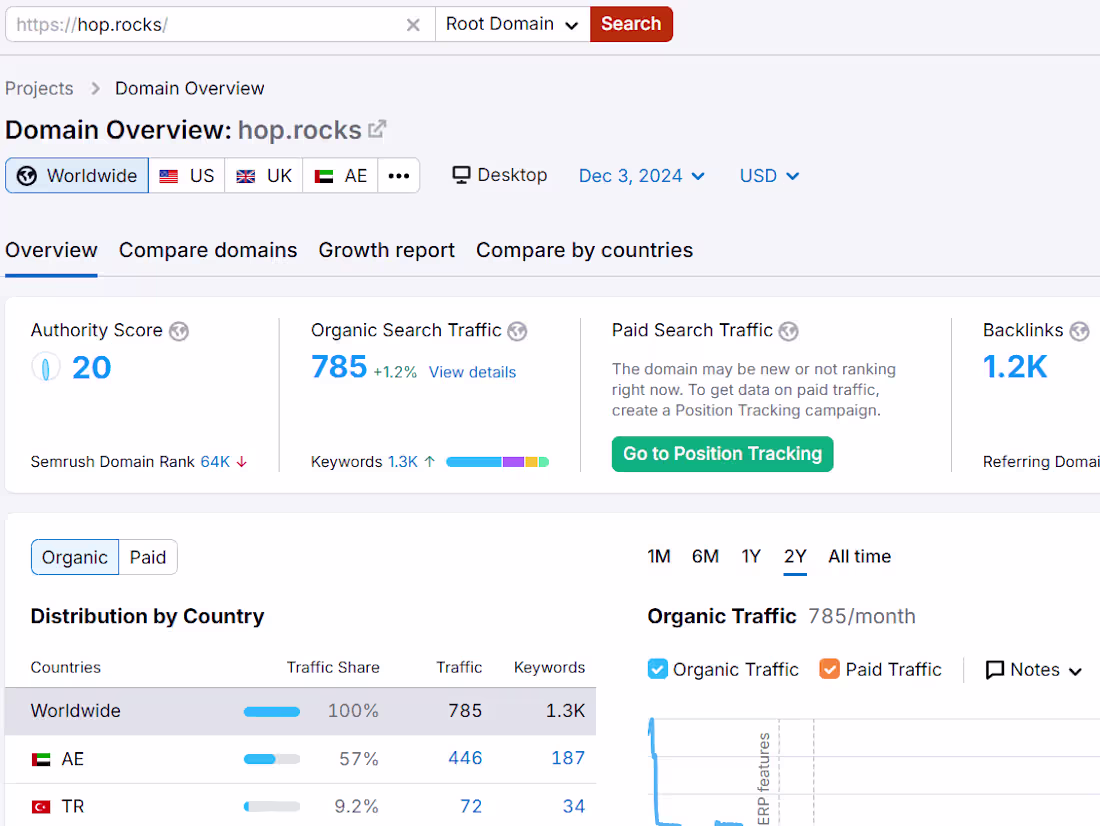The width and height of the screenshot is (1100, 826).
Task: Clear the search field with the X icon
Action: point(413,25)
